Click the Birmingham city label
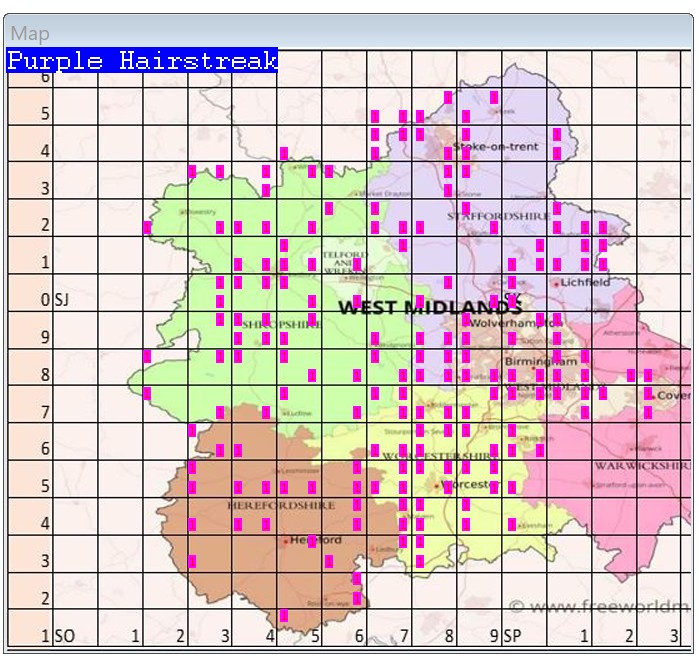Screen dimensions: 699x659 [x=541, y=361]
